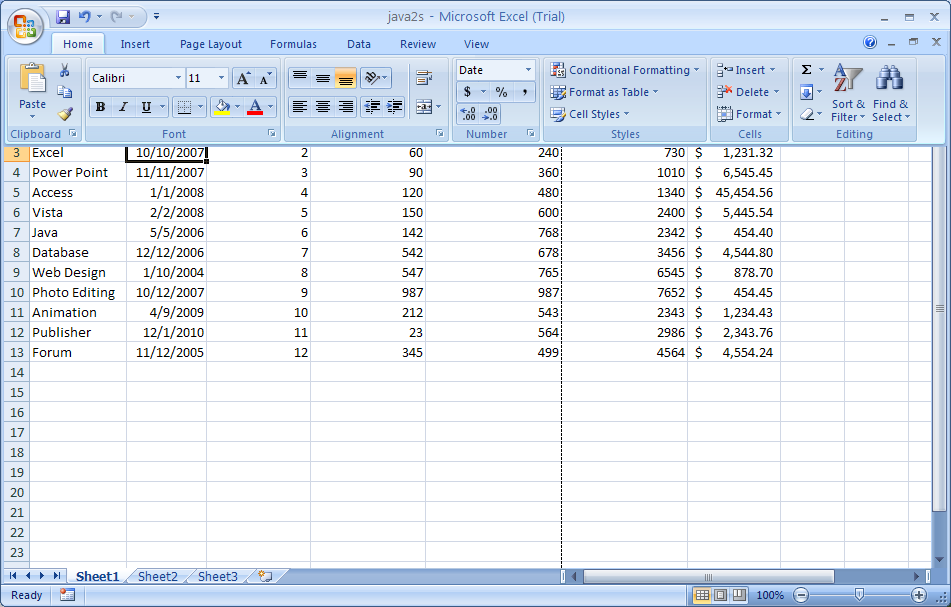Open the Review tab
951x607 pixels.
coord(418,44)
